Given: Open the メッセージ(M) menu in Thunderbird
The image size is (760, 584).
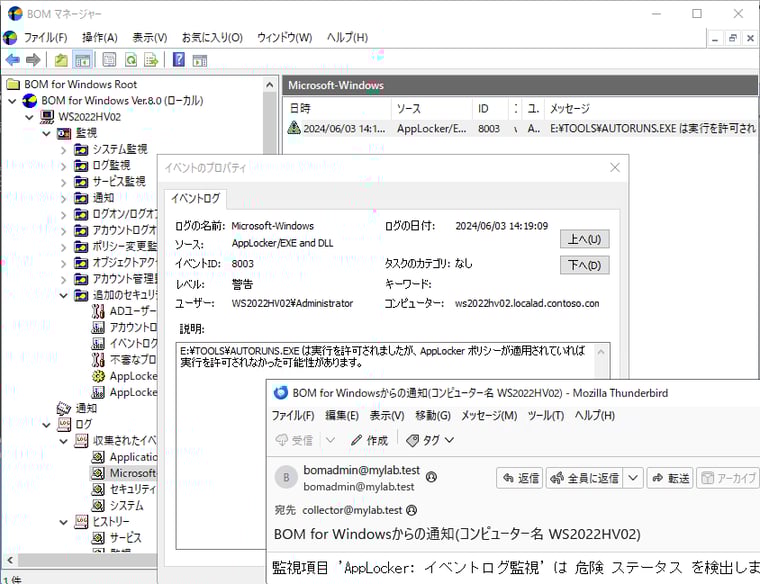Looking at the screenshot, I should tap(489, 415).
